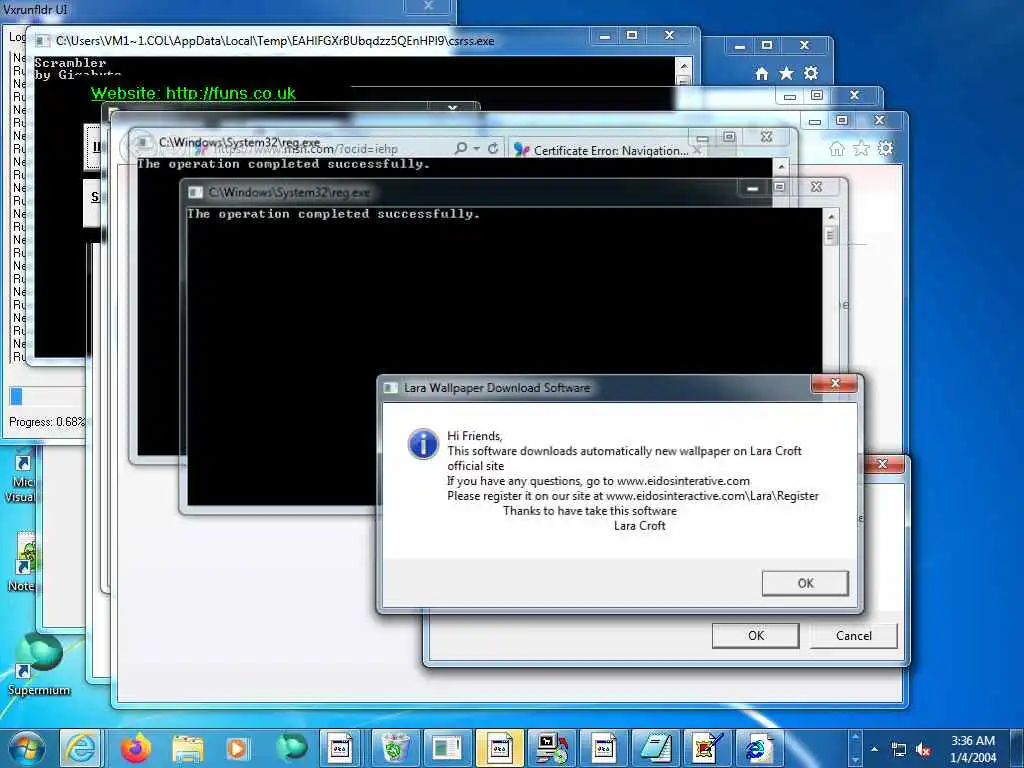Screen dimensions: 1024x768
Task: Click the csrss.exe window title bar icon
Action: (x=42, y=41)
